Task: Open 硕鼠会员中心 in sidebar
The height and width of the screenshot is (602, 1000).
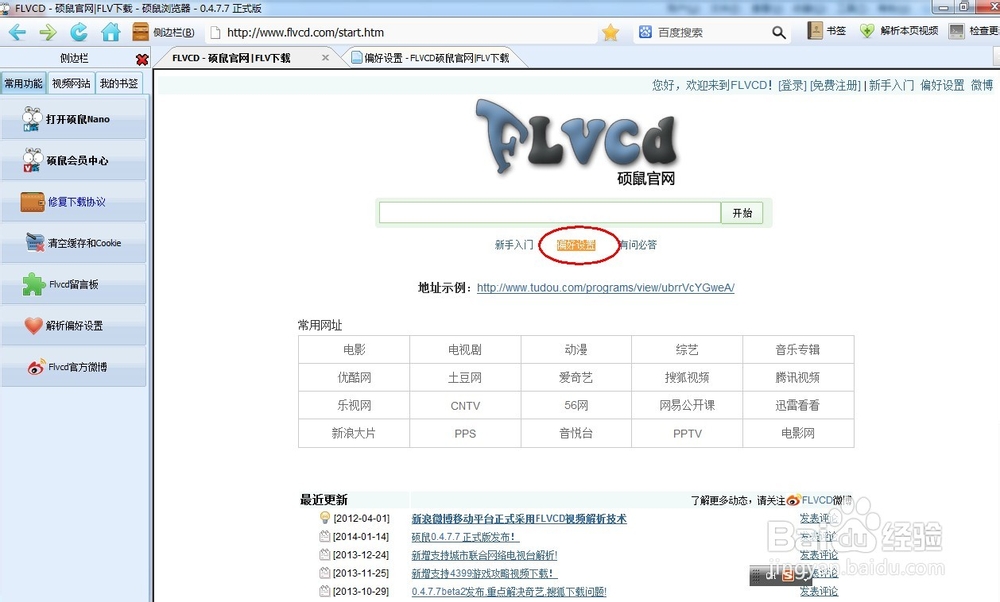Action: pos(74,161)
